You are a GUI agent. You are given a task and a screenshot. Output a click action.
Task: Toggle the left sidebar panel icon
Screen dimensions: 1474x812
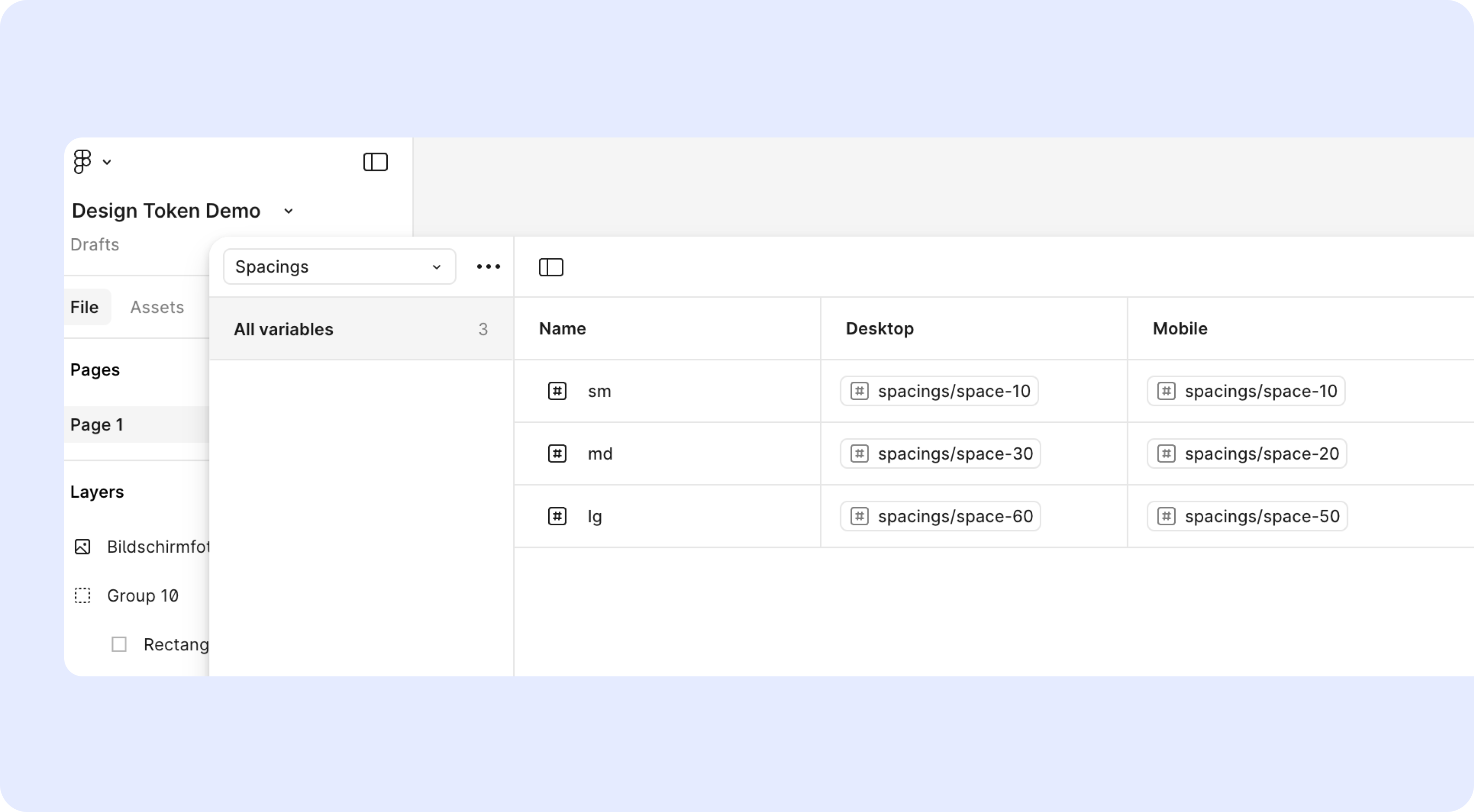pos(375,162)
